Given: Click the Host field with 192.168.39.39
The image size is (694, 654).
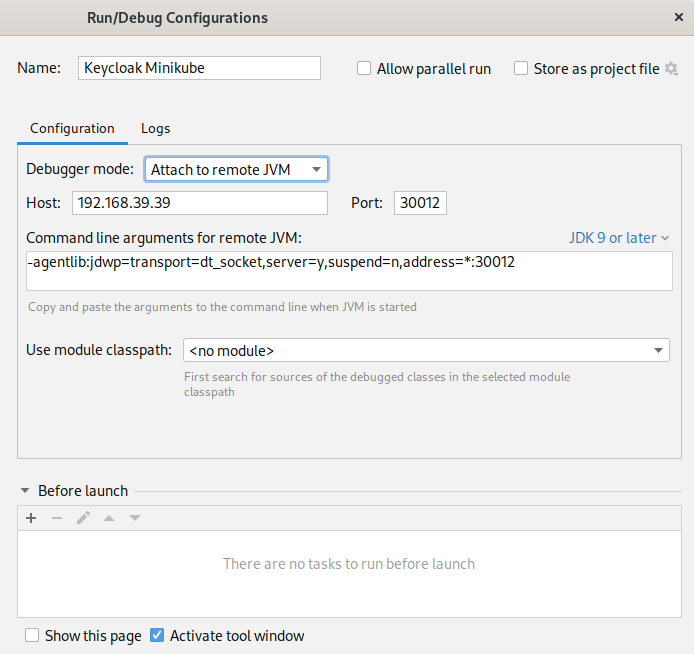Looking at the screenshot, I should pos(200,203).
